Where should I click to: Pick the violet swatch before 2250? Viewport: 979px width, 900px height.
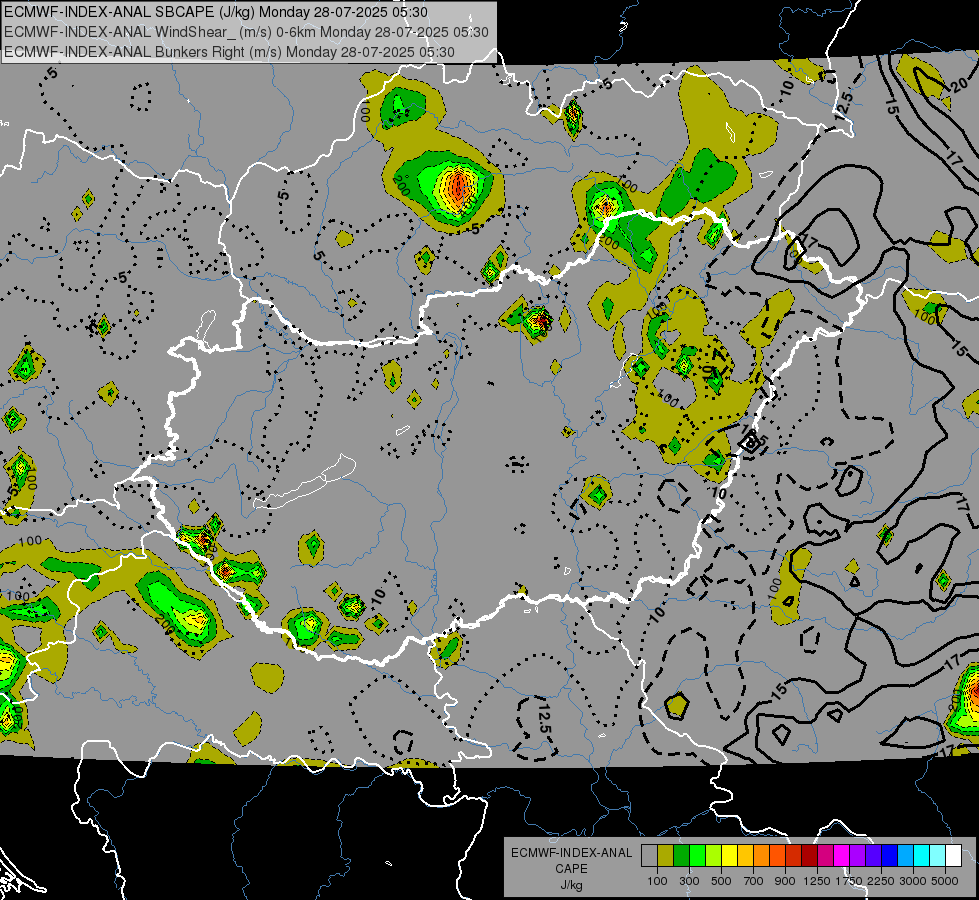pos(873,855)
